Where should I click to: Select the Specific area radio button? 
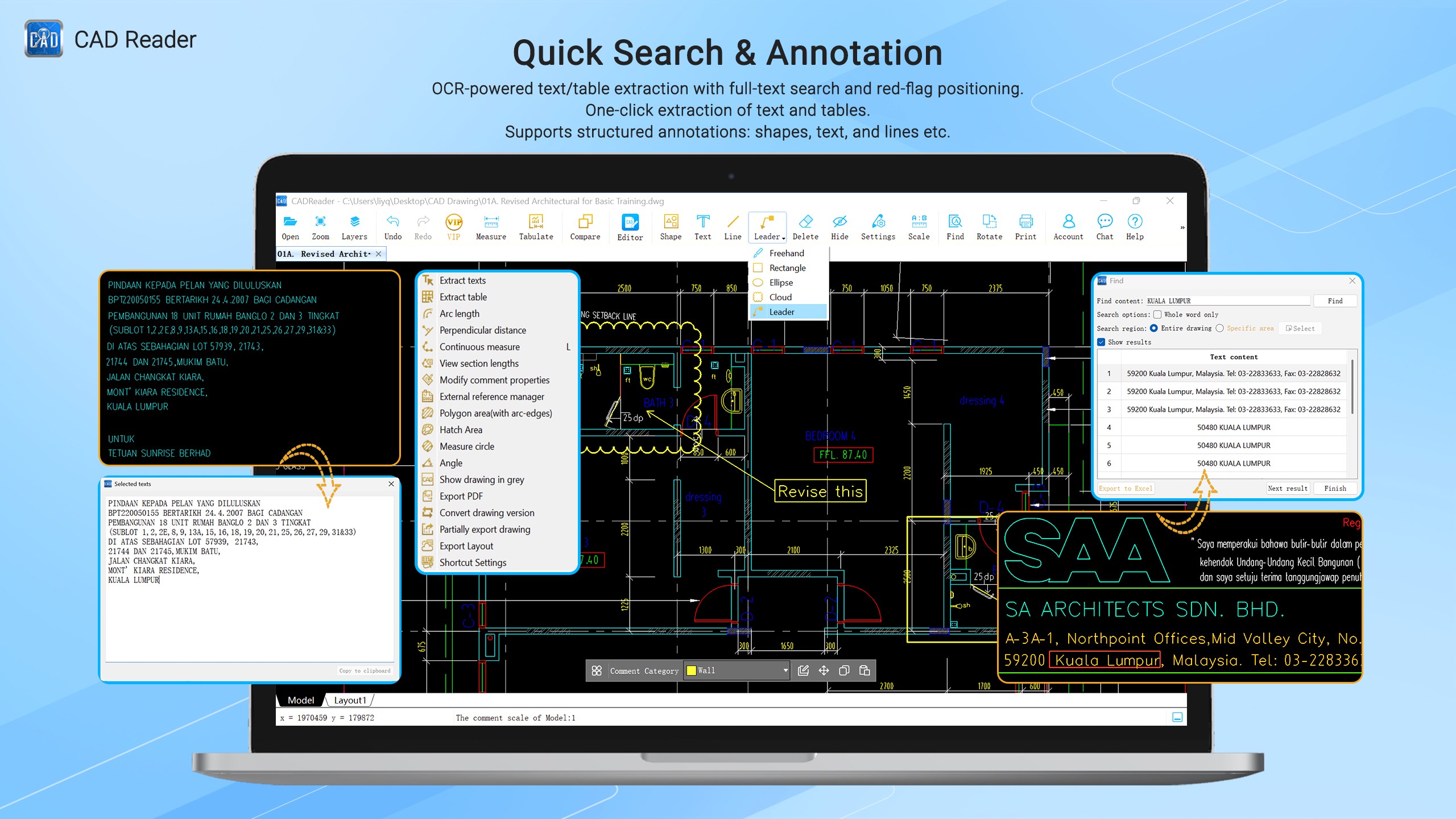click(x=1219, y=328)
